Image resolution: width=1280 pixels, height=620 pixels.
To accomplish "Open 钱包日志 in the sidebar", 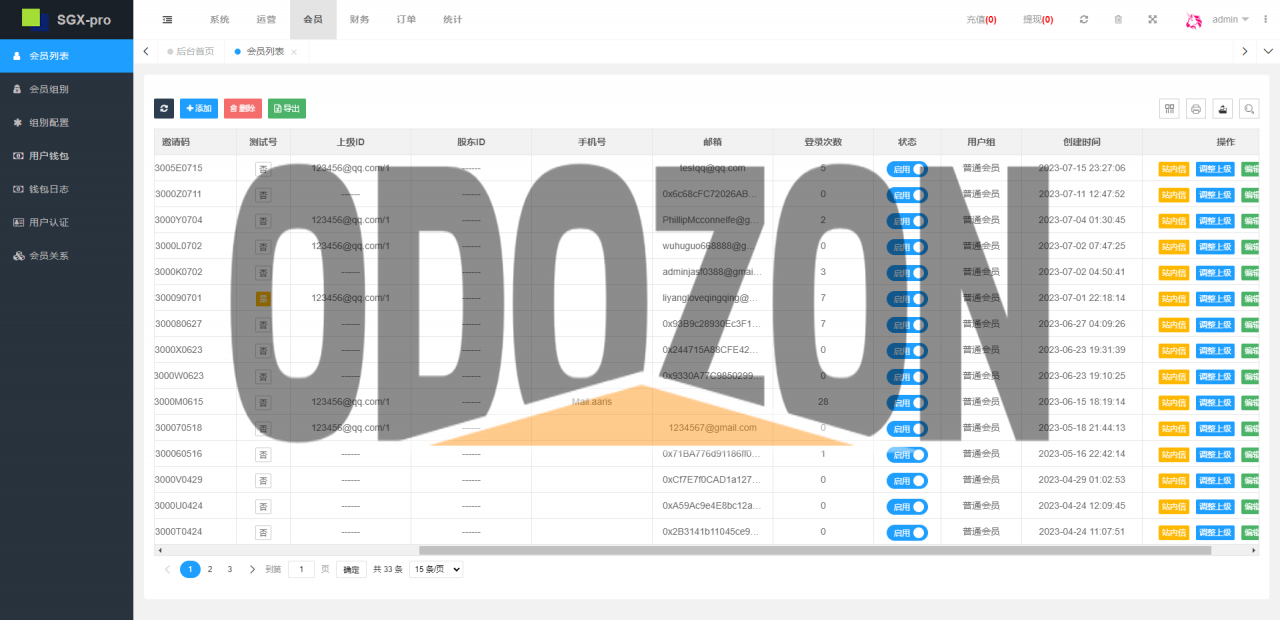I will (67, 189).
